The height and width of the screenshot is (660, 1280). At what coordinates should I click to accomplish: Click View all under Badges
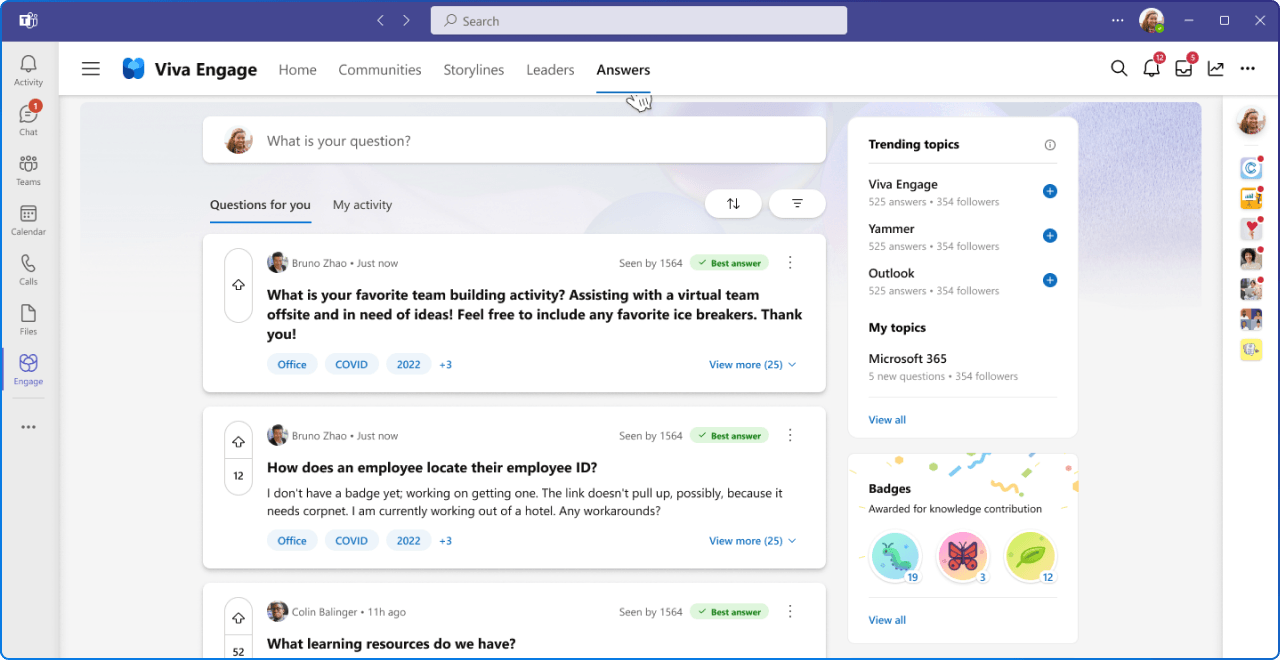887,620
